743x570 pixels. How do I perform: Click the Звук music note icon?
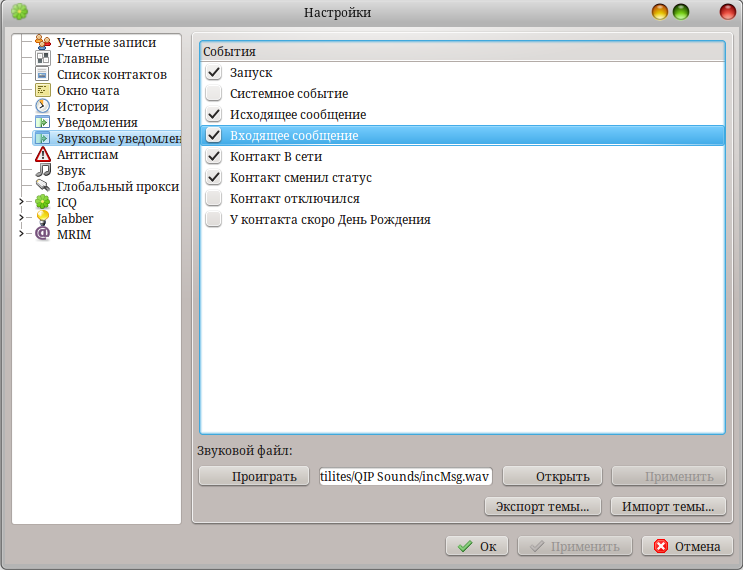coord(43,170)
